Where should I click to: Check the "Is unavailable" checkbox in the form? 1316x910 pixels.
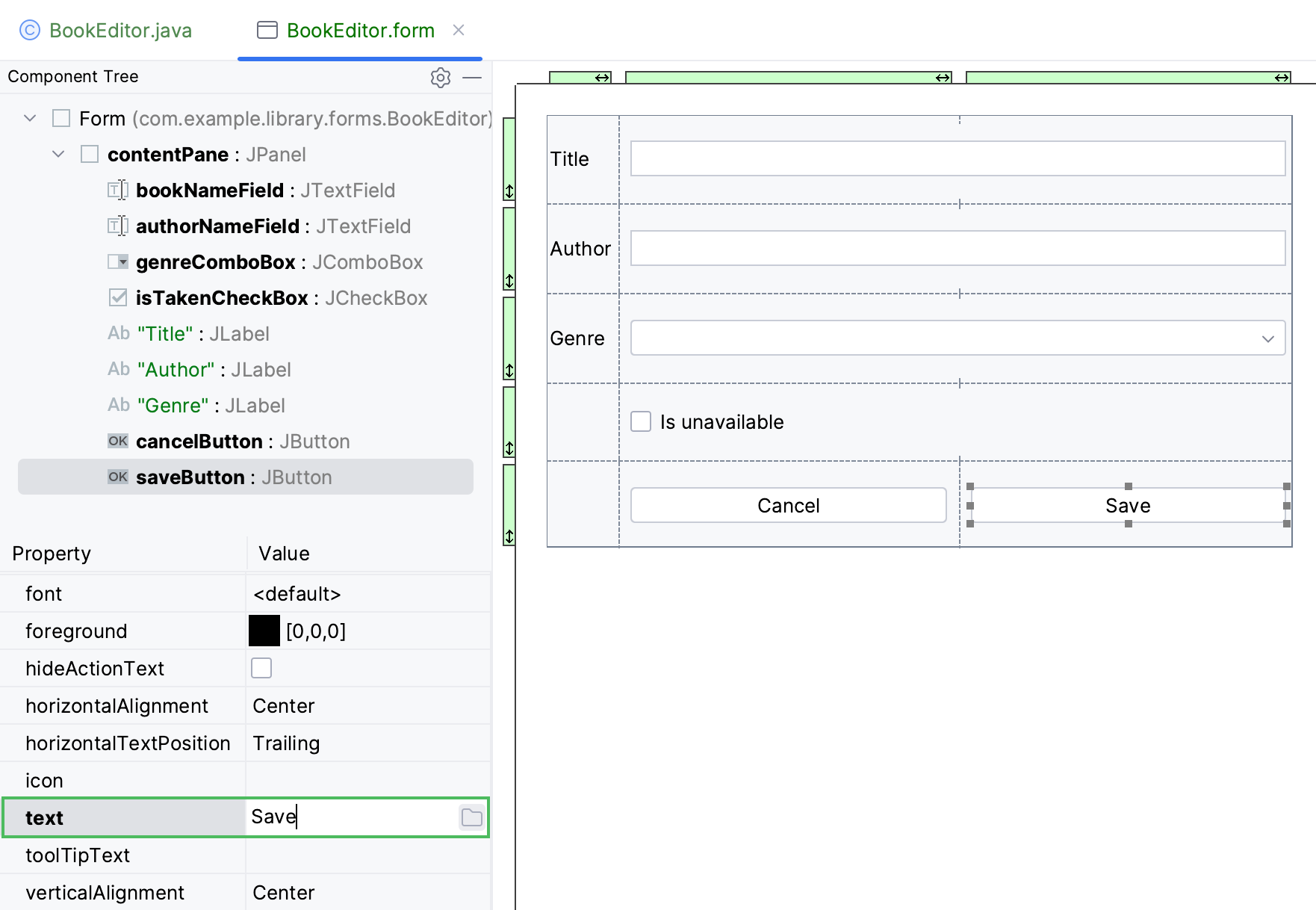click(x=642, y=421)
